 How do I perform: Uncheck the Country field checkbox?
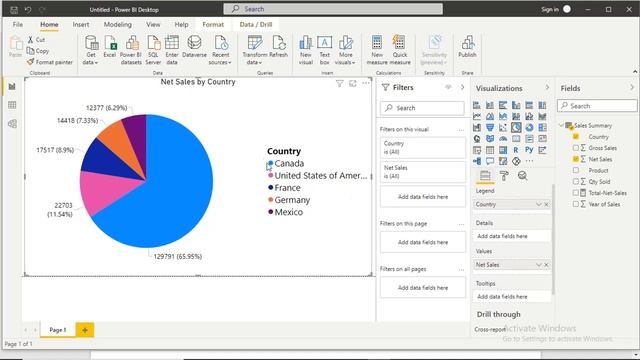click(x=576, y=136)
